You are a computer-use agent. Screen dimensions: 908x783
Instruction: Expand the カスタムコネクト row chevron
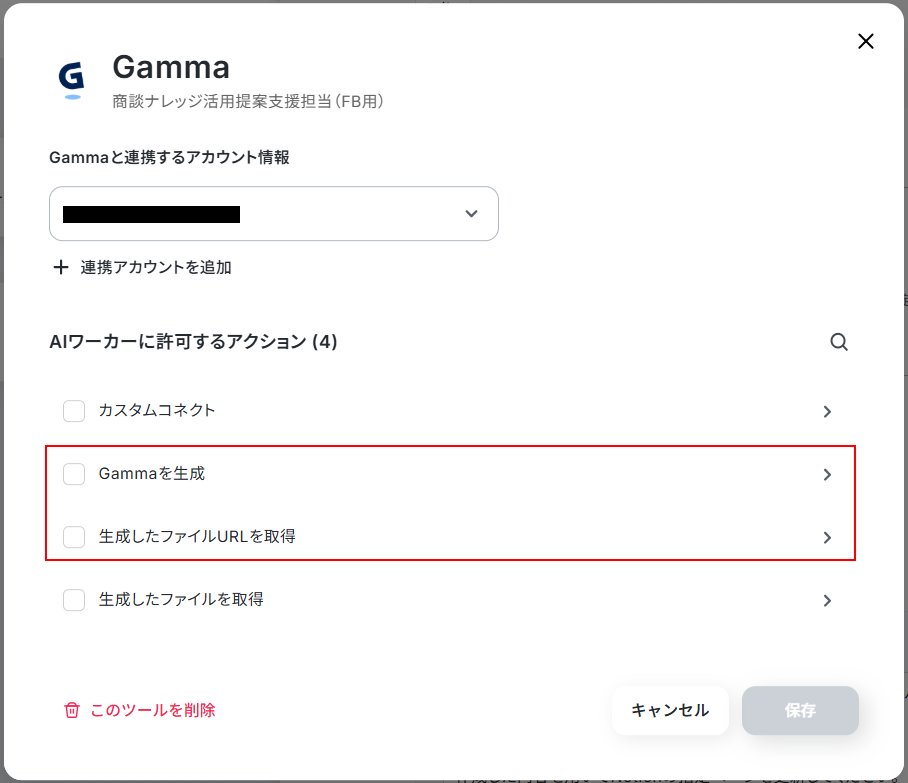click(x=828, y=412)
